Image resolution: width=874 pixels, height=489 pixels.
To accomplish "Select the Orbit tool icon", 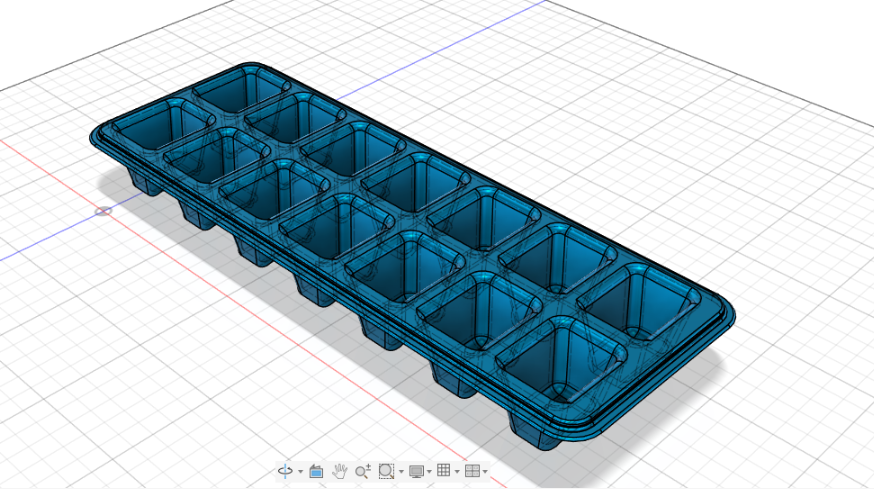I will (285, 471).
